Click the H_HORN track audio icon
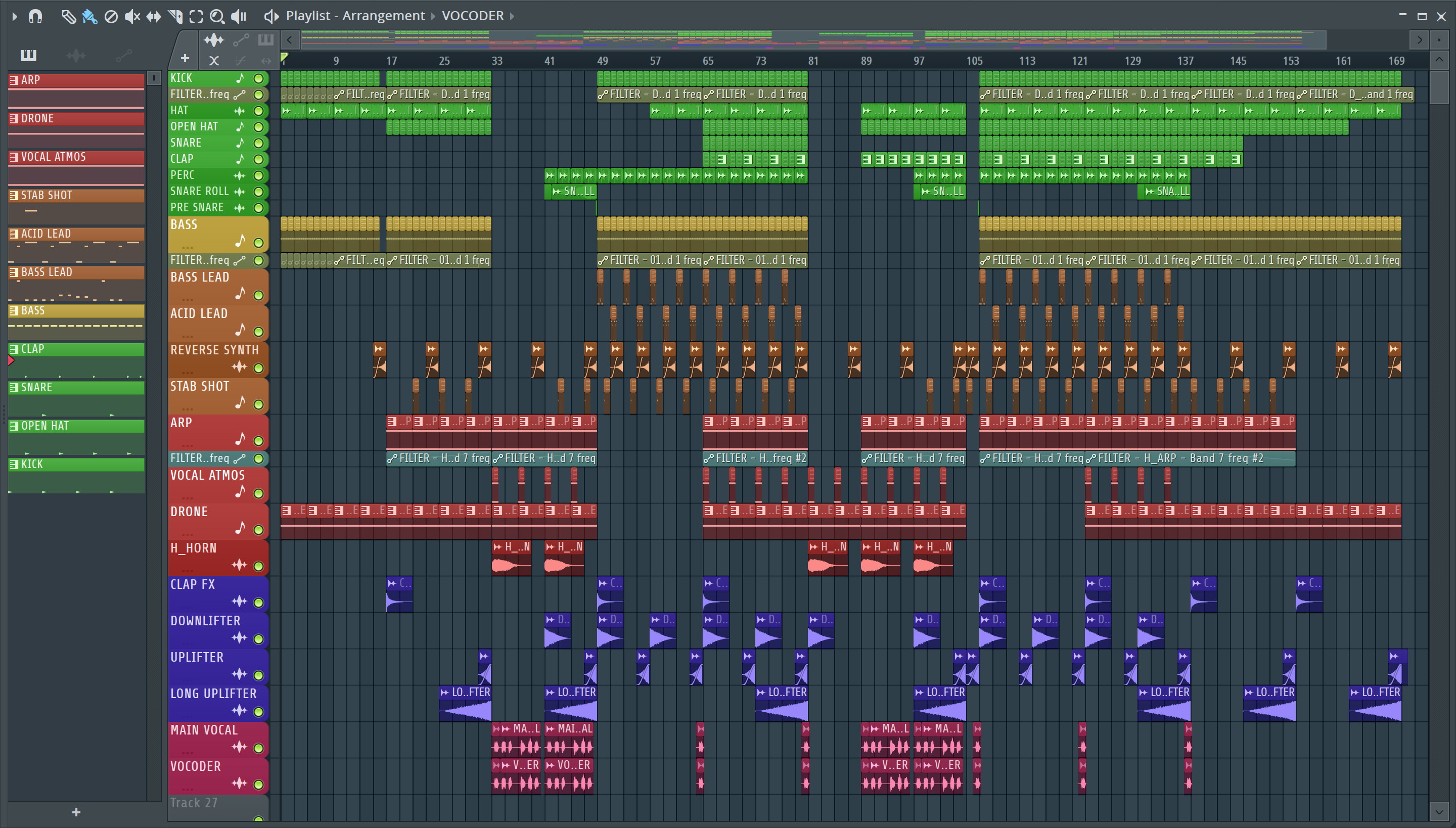1456x828 pixels. 240,565
